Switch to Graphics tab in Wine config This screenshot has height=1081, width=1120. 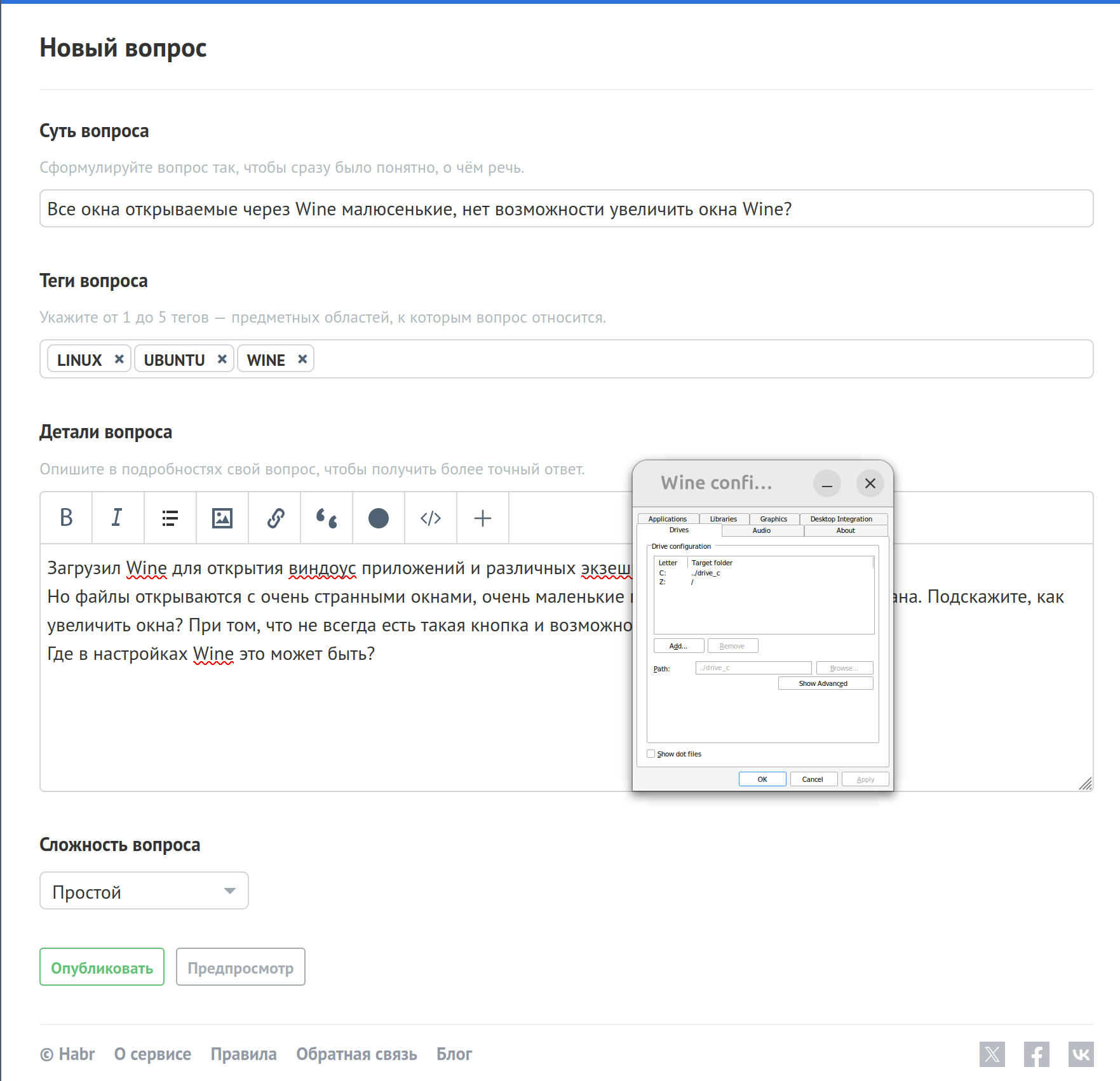(x=774, y=519)
